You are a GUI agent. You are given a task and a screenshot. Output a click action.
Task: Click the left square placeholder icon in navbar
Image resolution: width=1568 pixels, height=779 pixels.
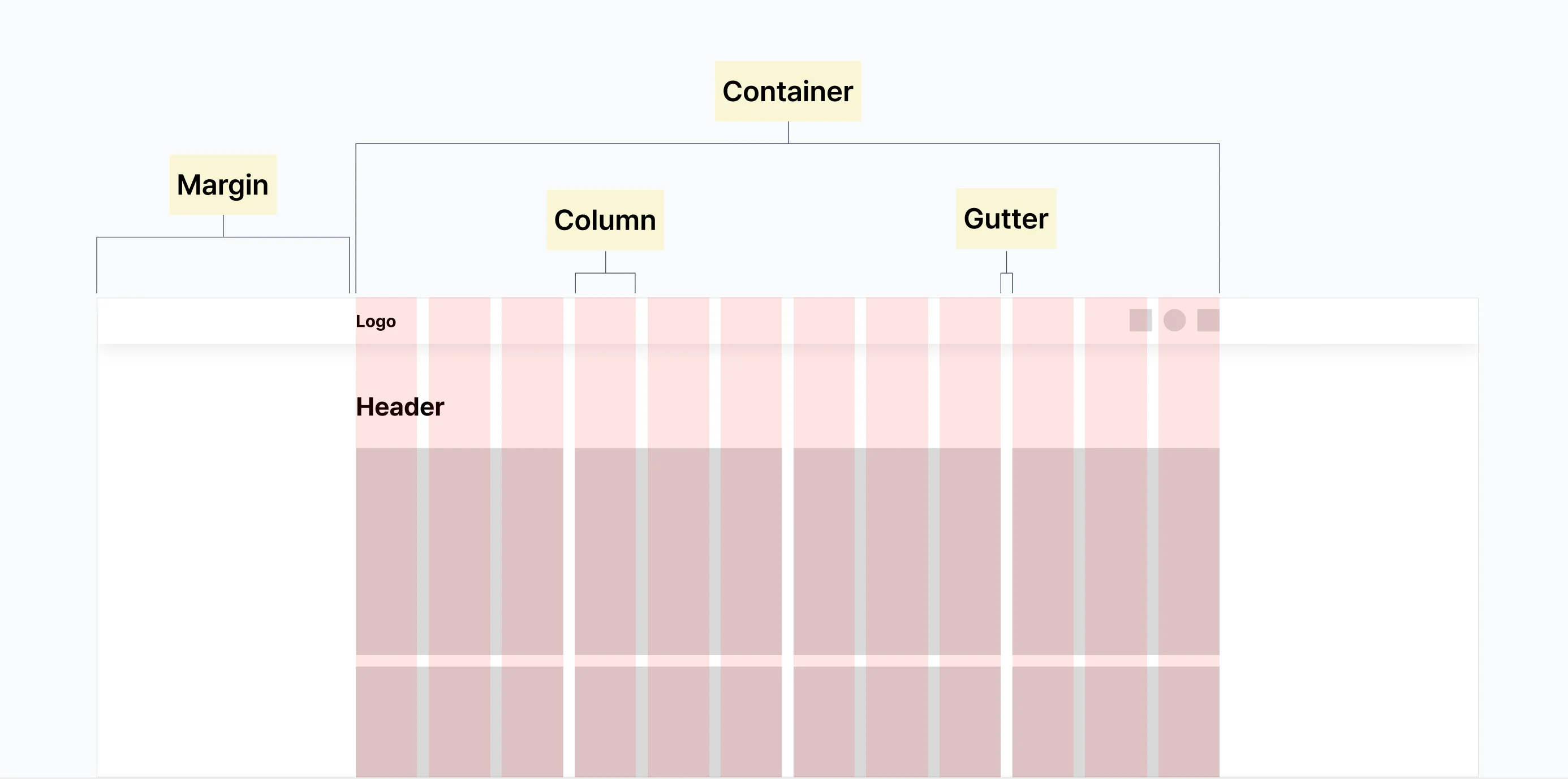[1140, 321]
